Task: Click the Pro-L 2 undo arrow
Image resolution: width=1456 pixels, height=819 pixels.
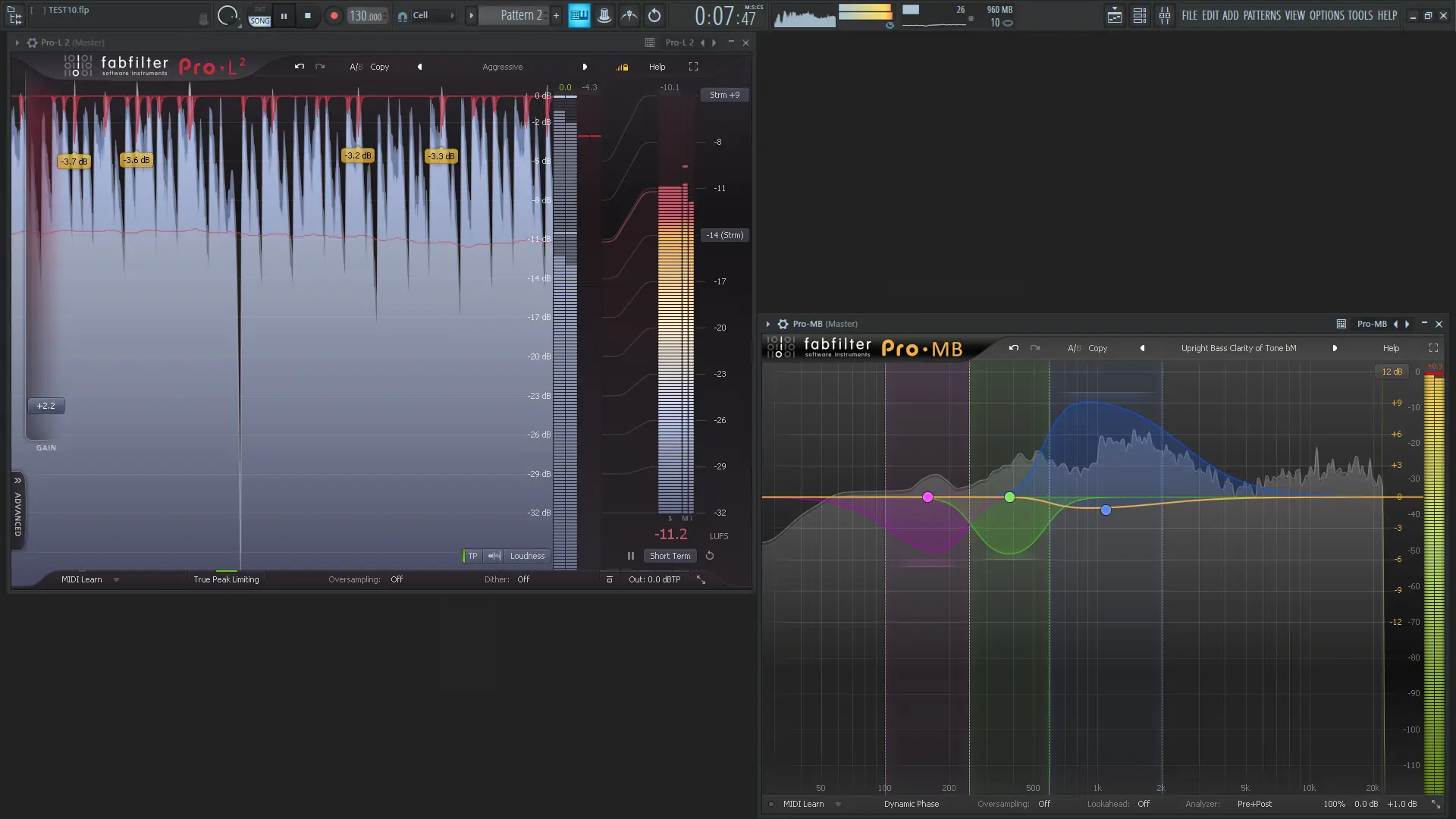Action: 300,67
